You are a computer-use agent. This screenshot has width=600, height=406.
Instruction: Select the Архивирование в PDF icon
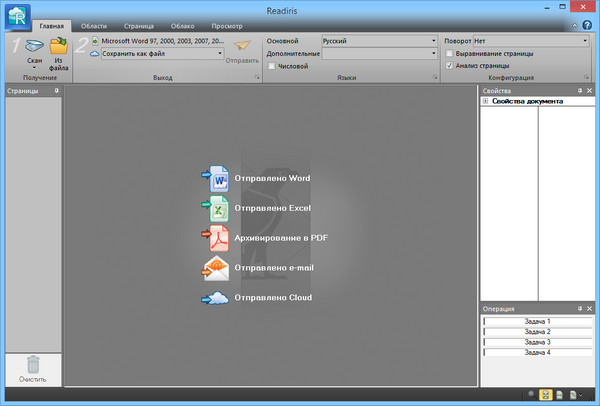coord(217,238)
